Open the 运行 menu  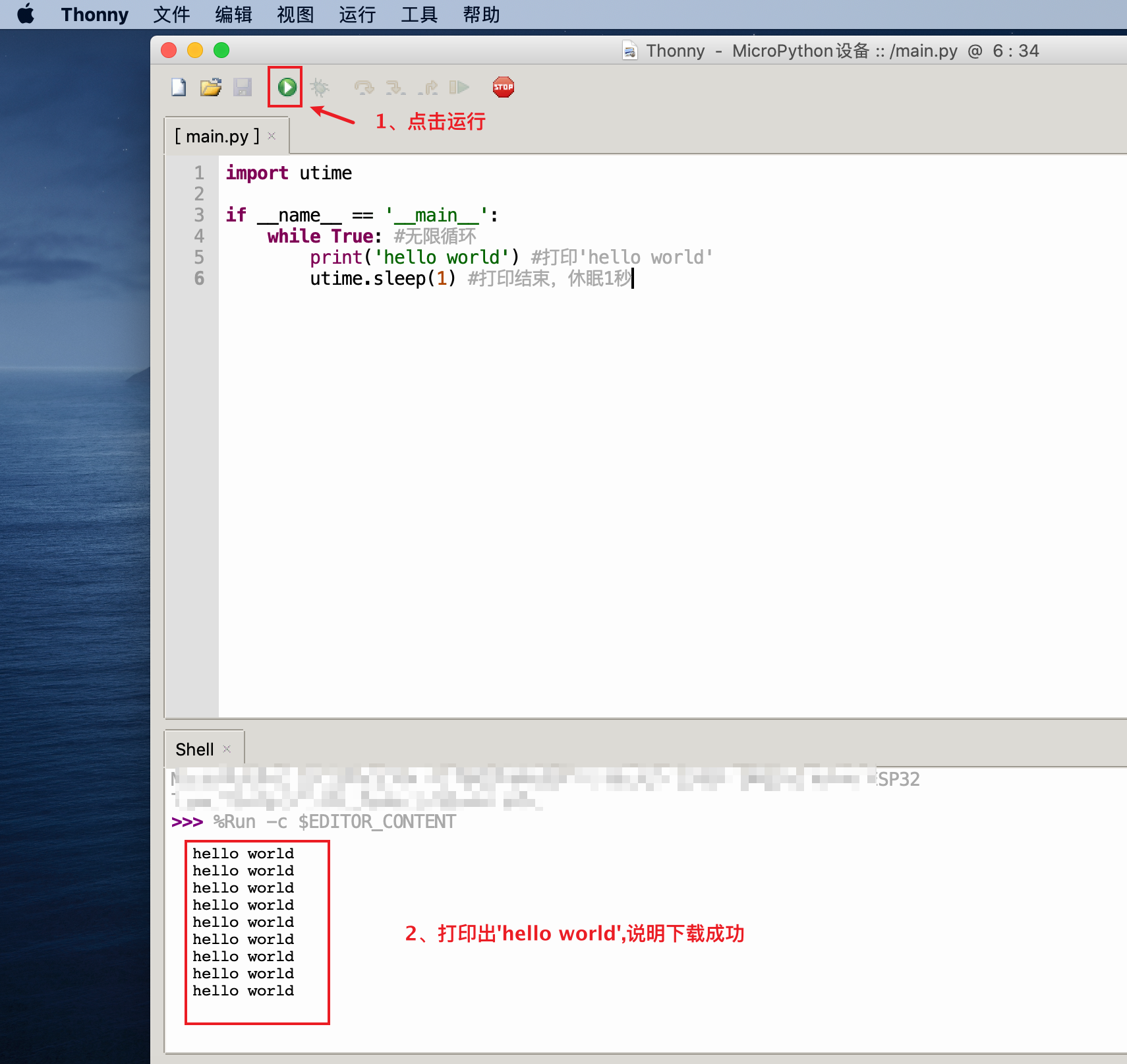click(357, 15)
